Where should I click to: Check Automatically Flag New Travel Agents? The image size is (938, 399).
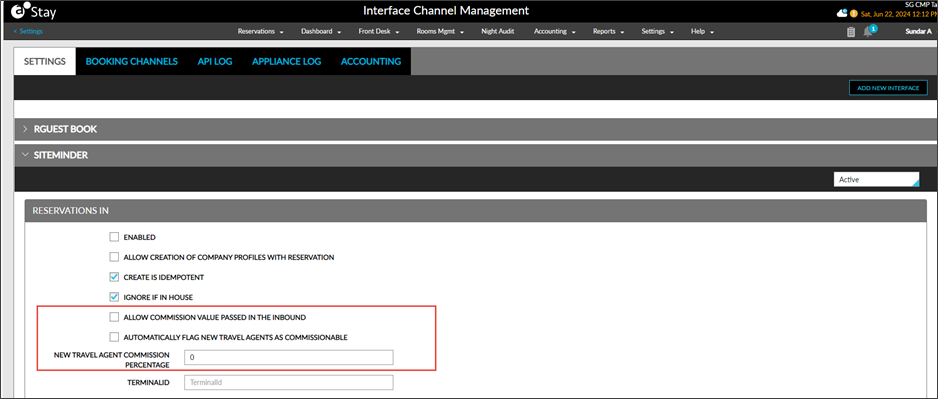[x=114, y=337]
